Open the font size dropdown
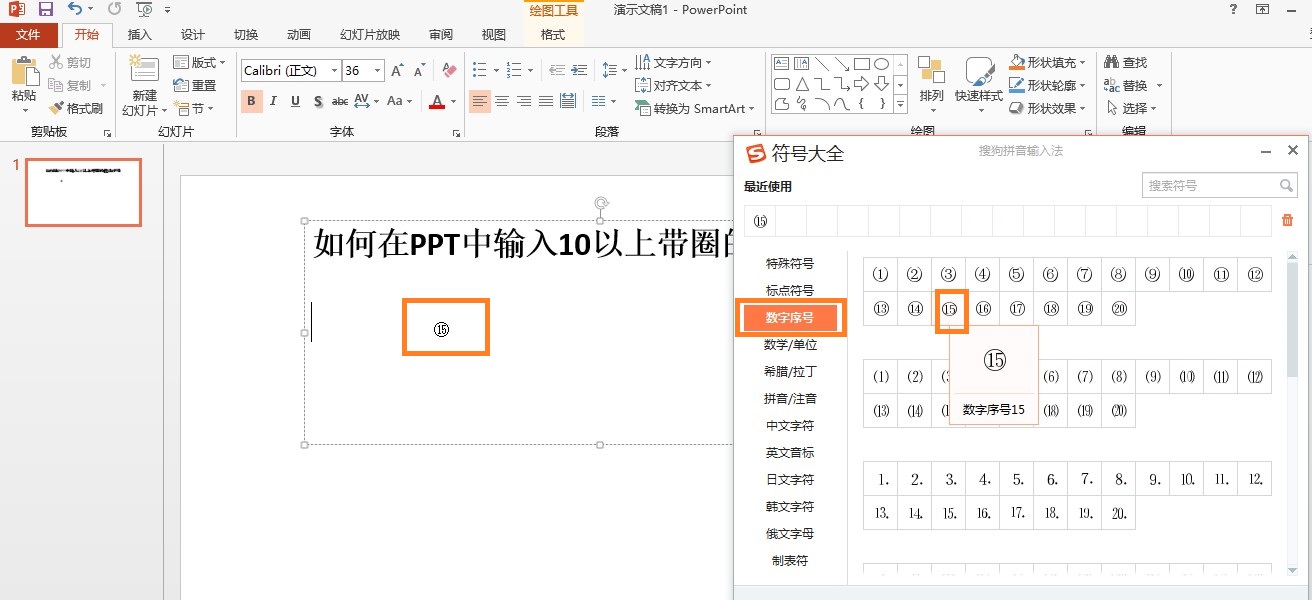 coord(377,71)
